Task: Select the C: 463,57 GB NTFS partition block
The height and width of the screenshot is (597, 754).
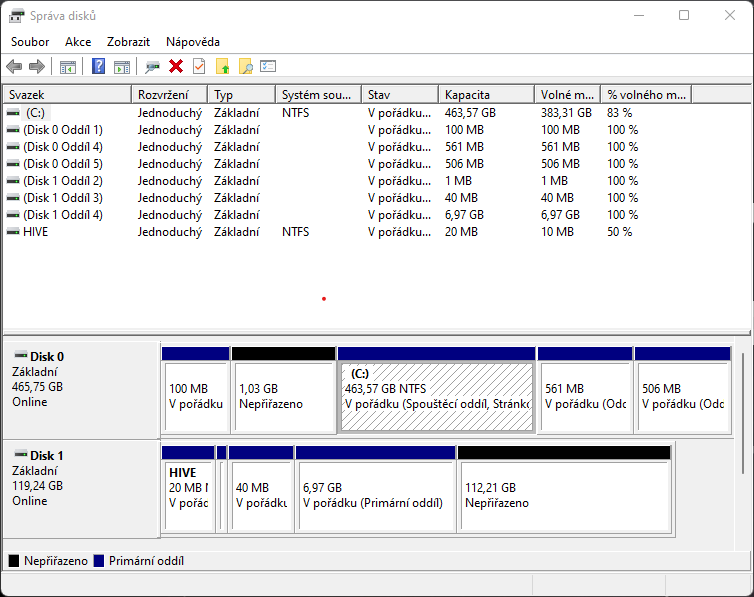Action: pos(435,398)
